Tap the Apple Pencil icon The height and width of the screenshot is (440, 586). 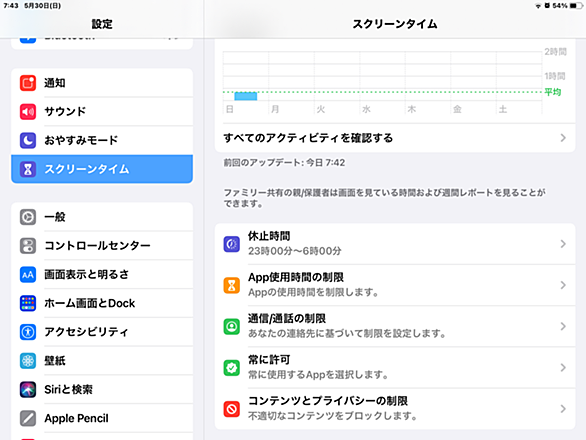tap(28, 418)
